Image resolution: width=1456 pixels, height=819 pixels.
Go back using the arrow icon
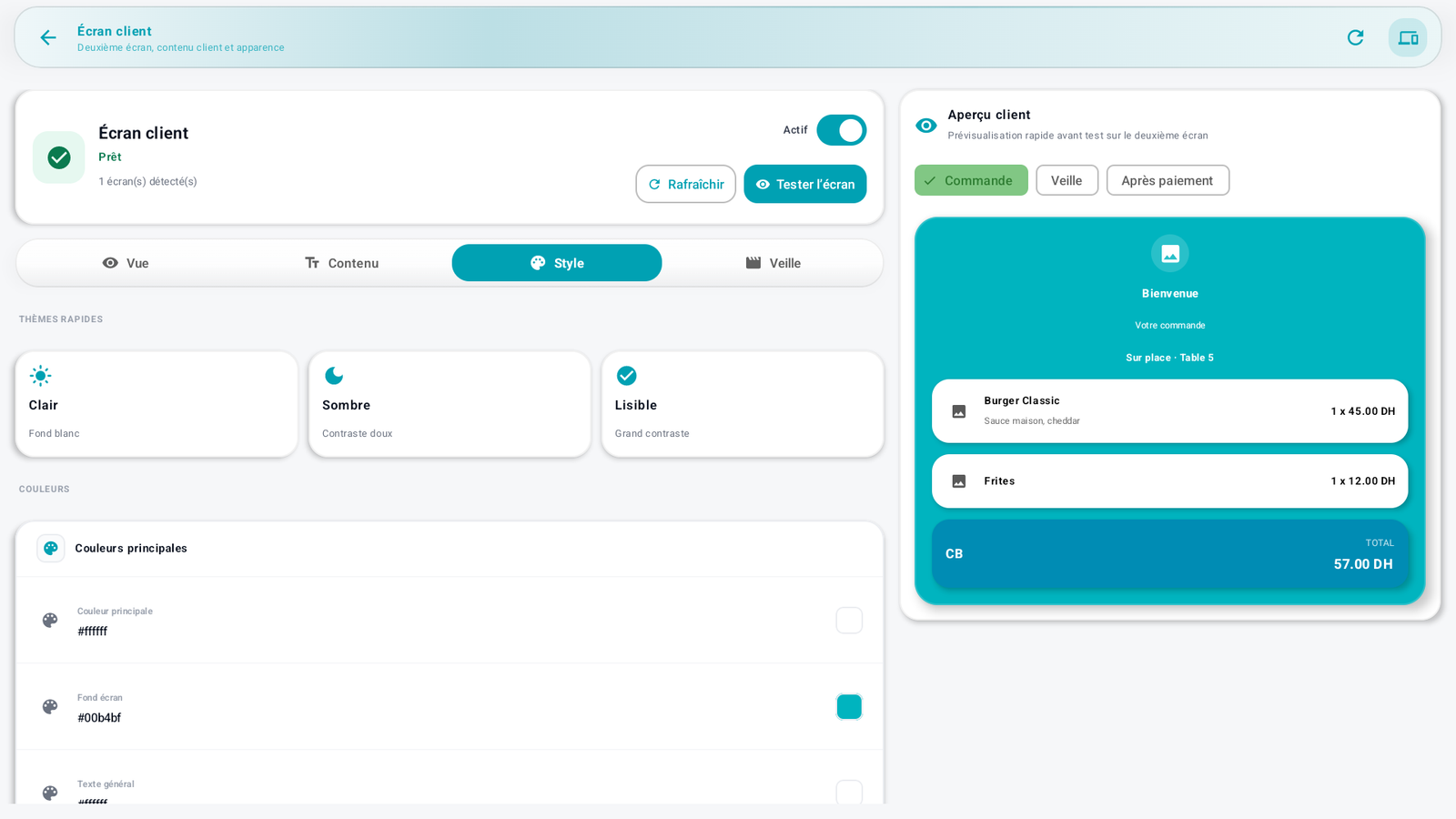(48, 37)
